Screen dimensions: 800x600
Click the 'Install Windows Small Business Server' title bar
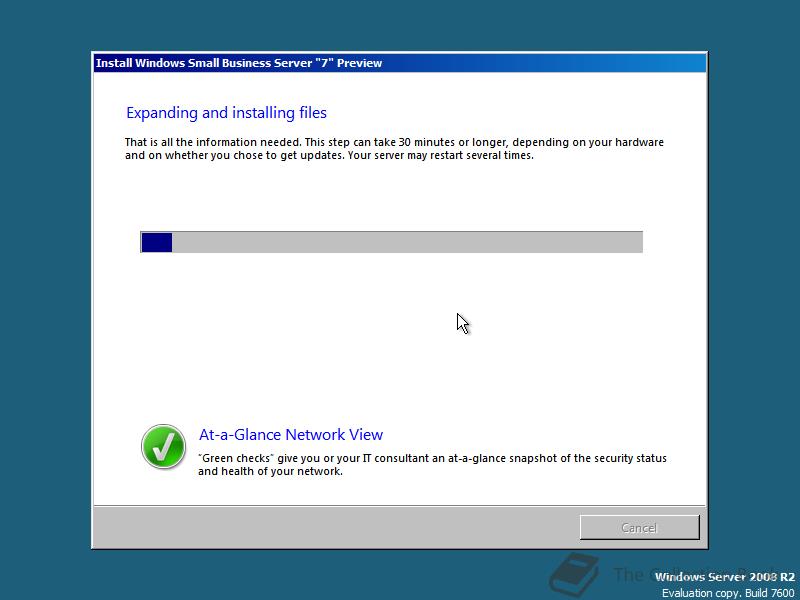click(399, 63)
